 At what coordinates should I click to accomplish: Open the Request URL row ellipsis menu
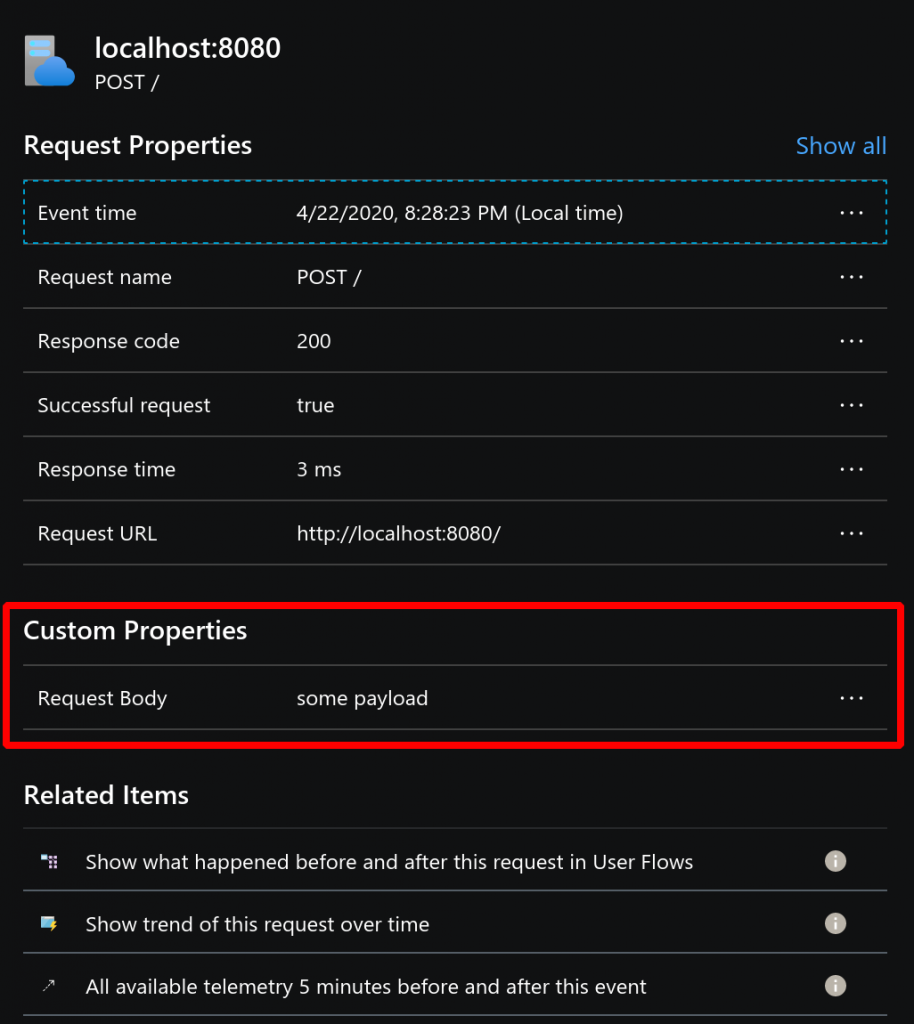tap(851, 533)
